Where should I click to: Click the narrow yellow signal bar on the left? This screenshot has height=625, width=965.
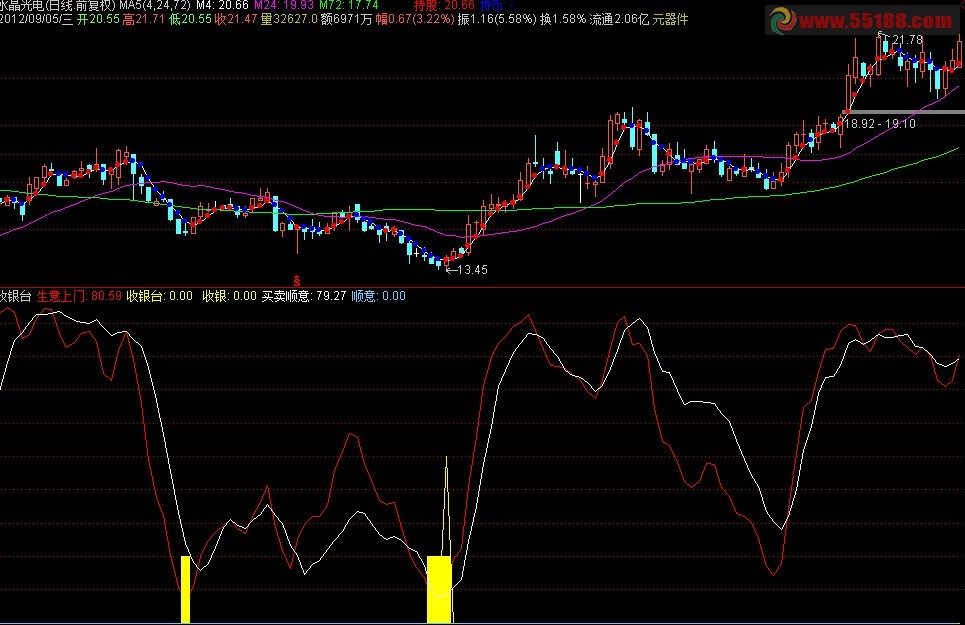(185, 589)
